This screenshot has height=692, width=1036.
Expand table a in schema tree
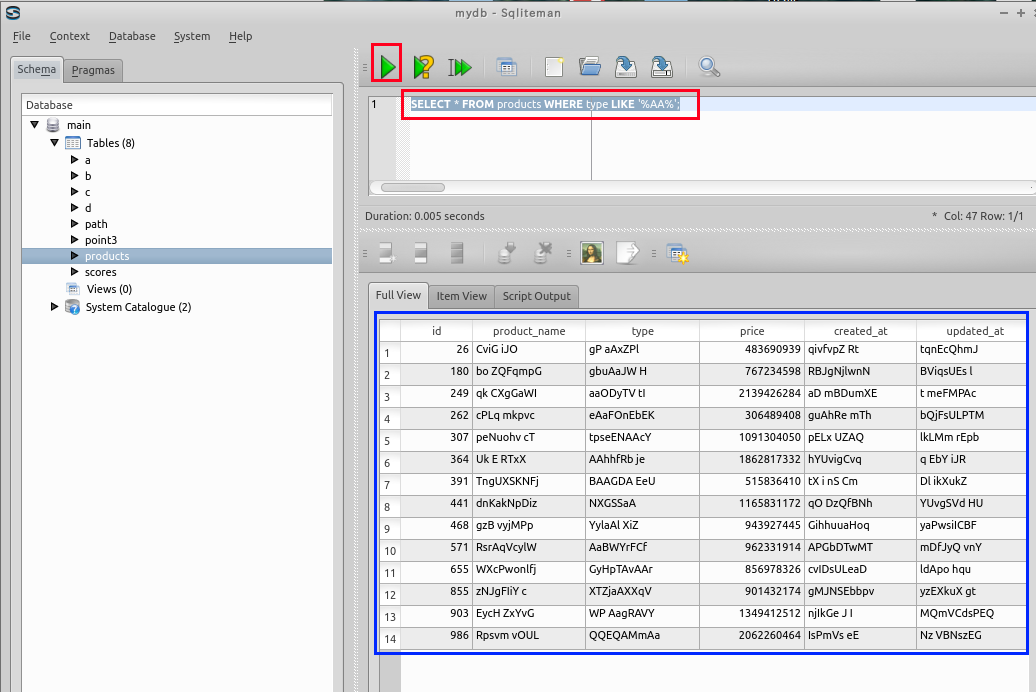(75, 159)
